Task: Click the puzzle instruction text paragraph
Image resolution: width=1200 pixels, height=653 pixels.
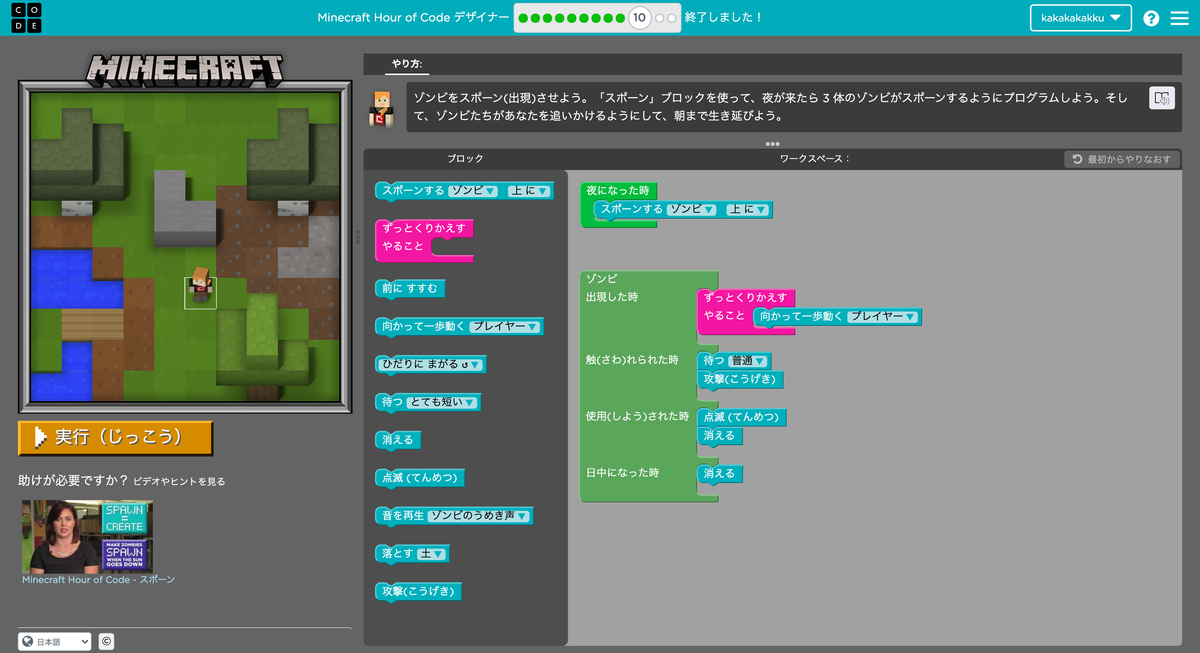Action: tap(770, 107)
